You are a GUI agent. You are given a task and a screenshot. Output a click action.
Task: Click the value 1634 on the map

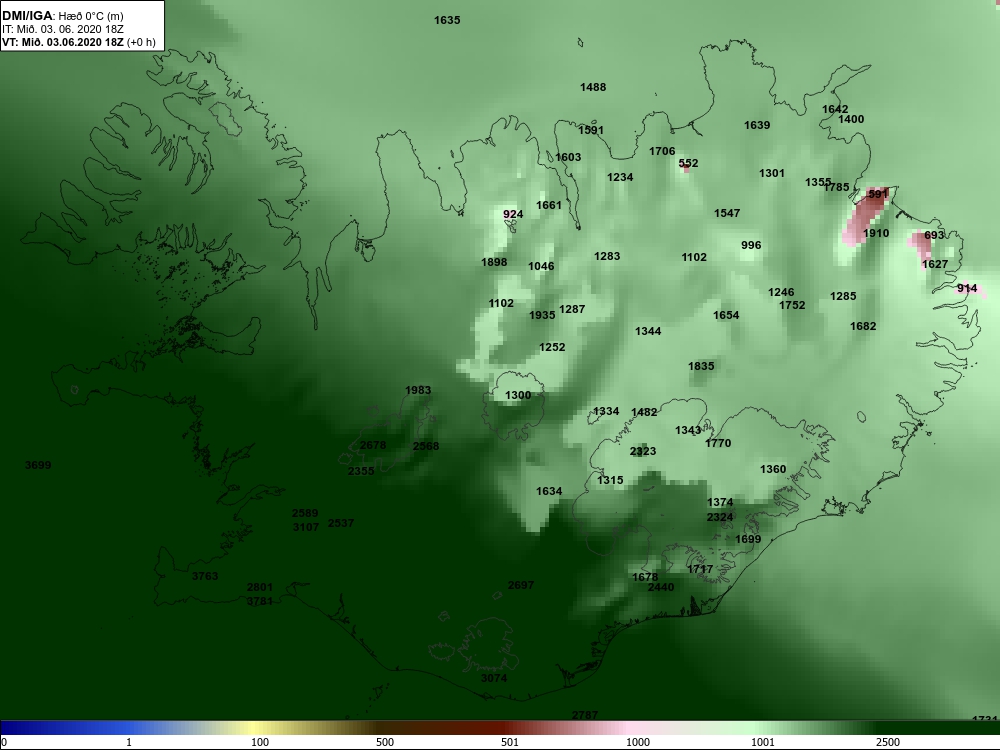[549, 491]
